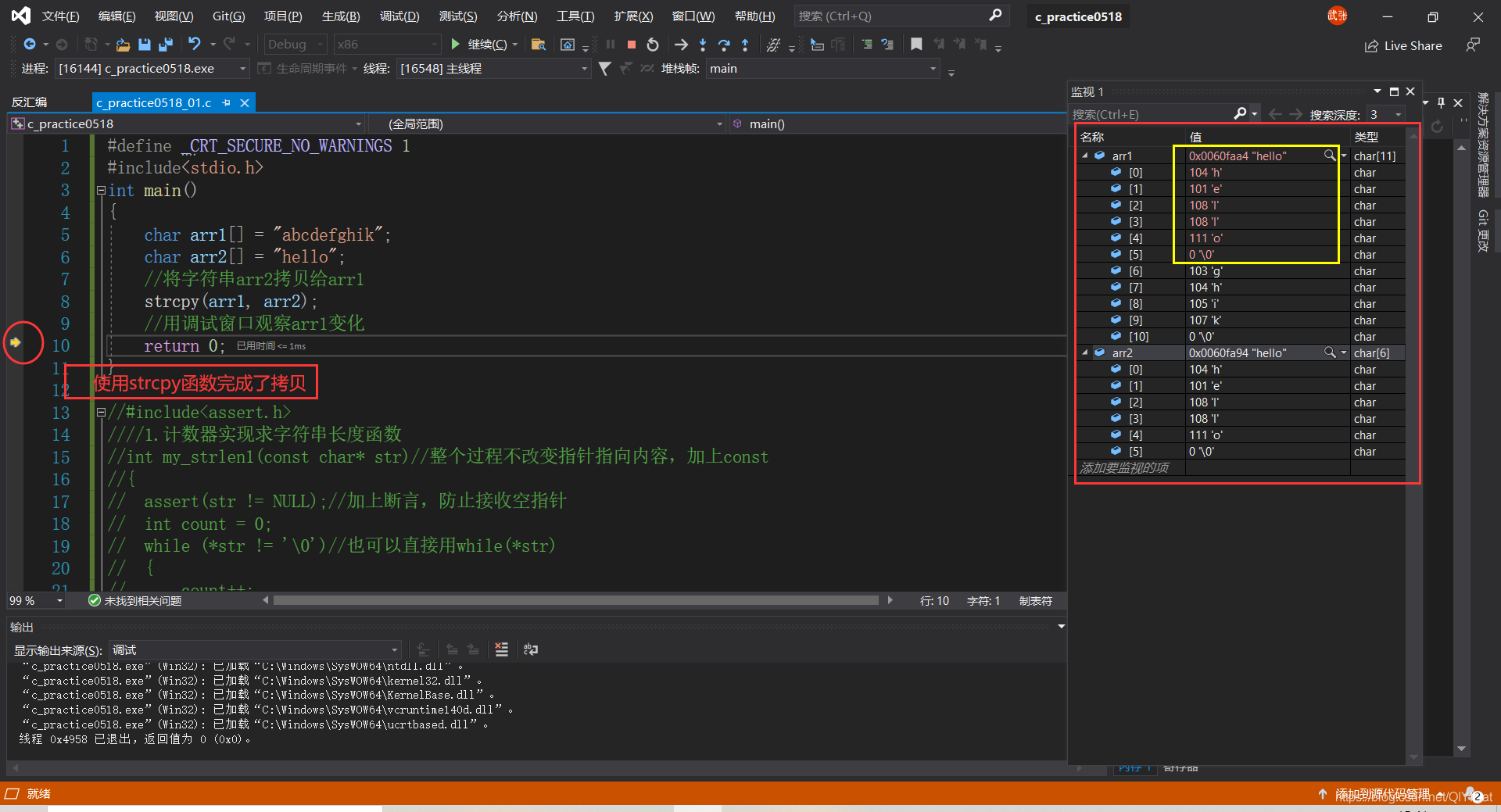Collapse the main function code fold
The width and height of the screenshot is (1501, 812).
coord(101,190)
